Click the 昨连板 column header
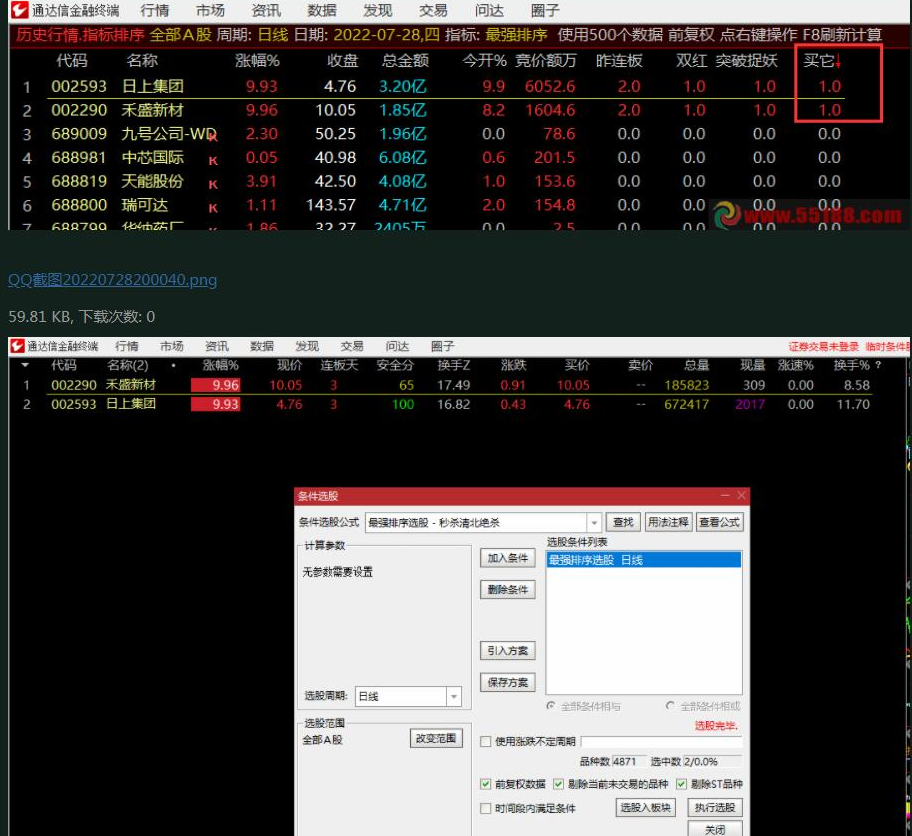 (x=619, y=61)
